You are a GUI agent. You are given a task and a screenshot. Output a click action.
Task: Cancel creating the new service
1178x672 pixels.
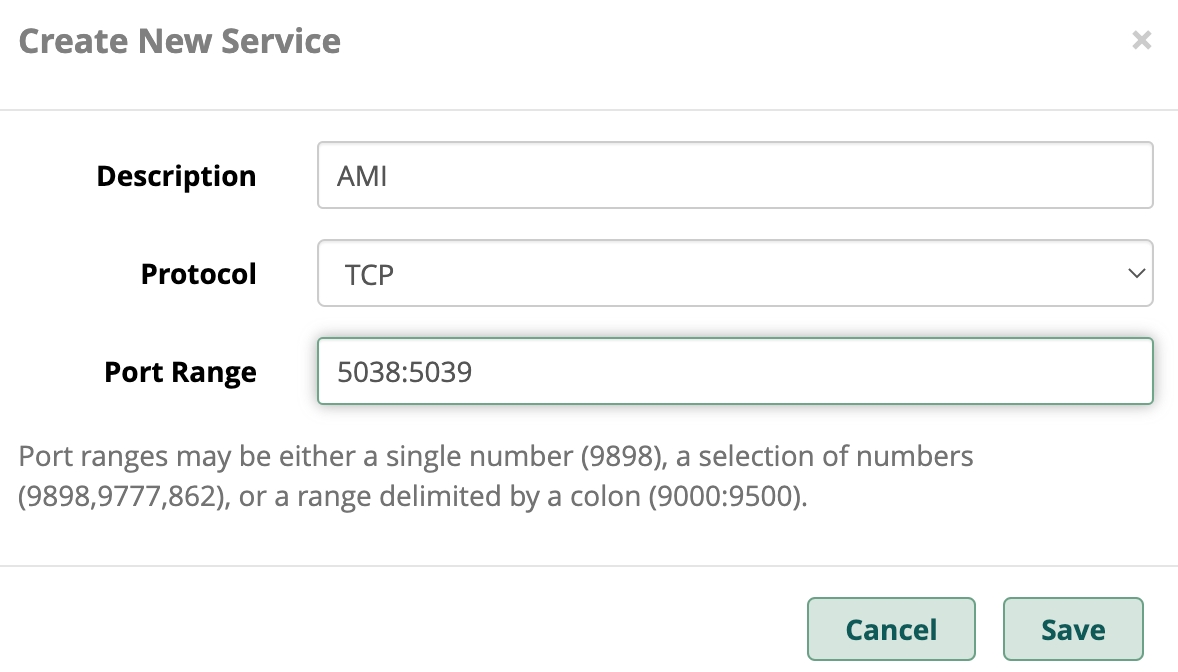tap(891, 629)
